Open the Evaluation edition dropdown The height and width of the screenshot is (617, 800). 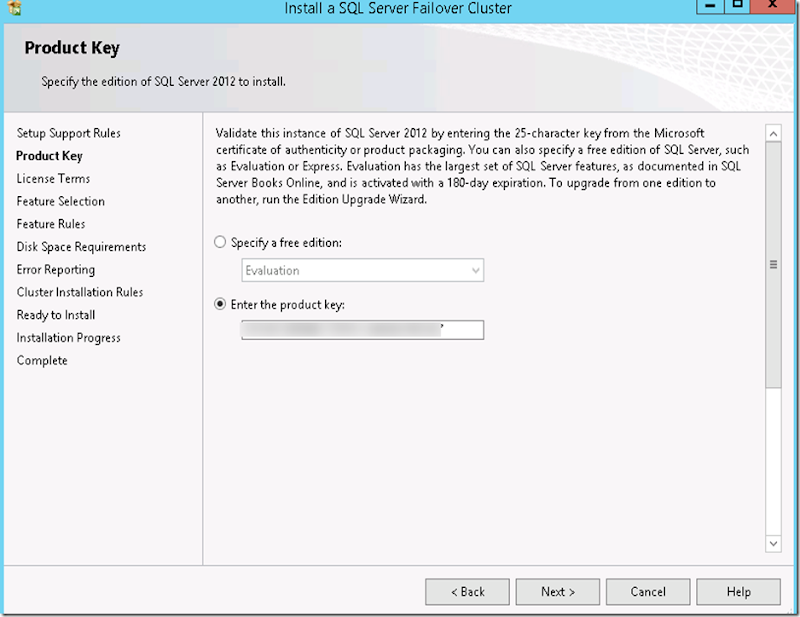pyautogui.click(x=362, y=270)
